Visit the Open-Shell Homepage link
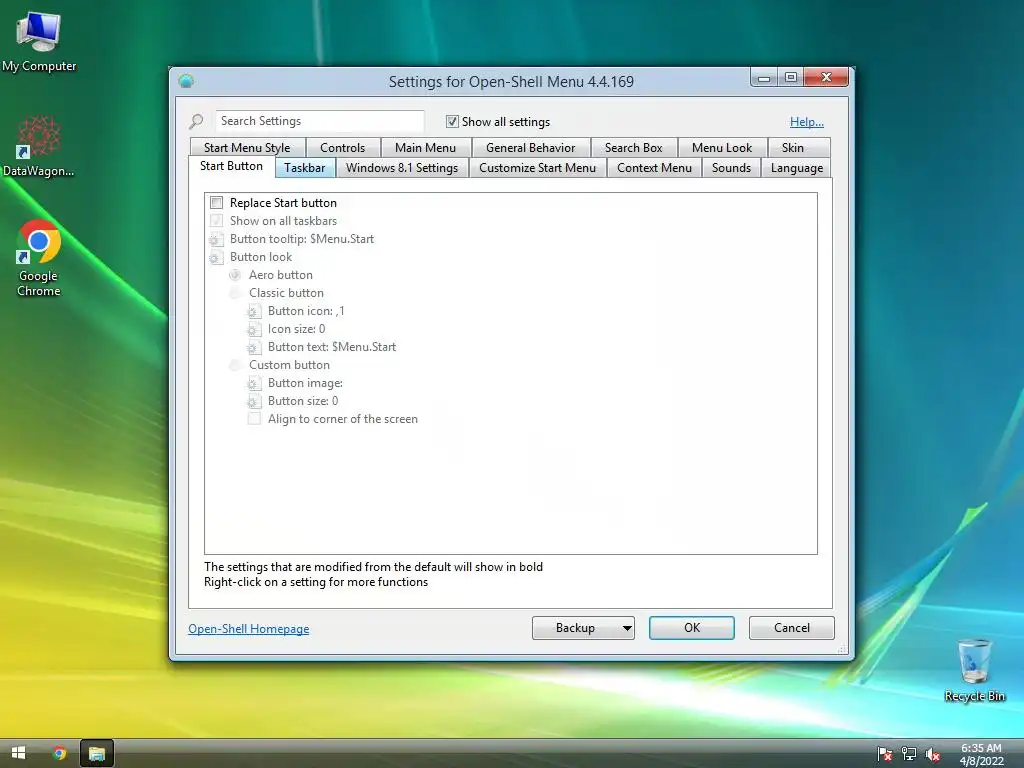The image size is (1024, 768). 249,629
